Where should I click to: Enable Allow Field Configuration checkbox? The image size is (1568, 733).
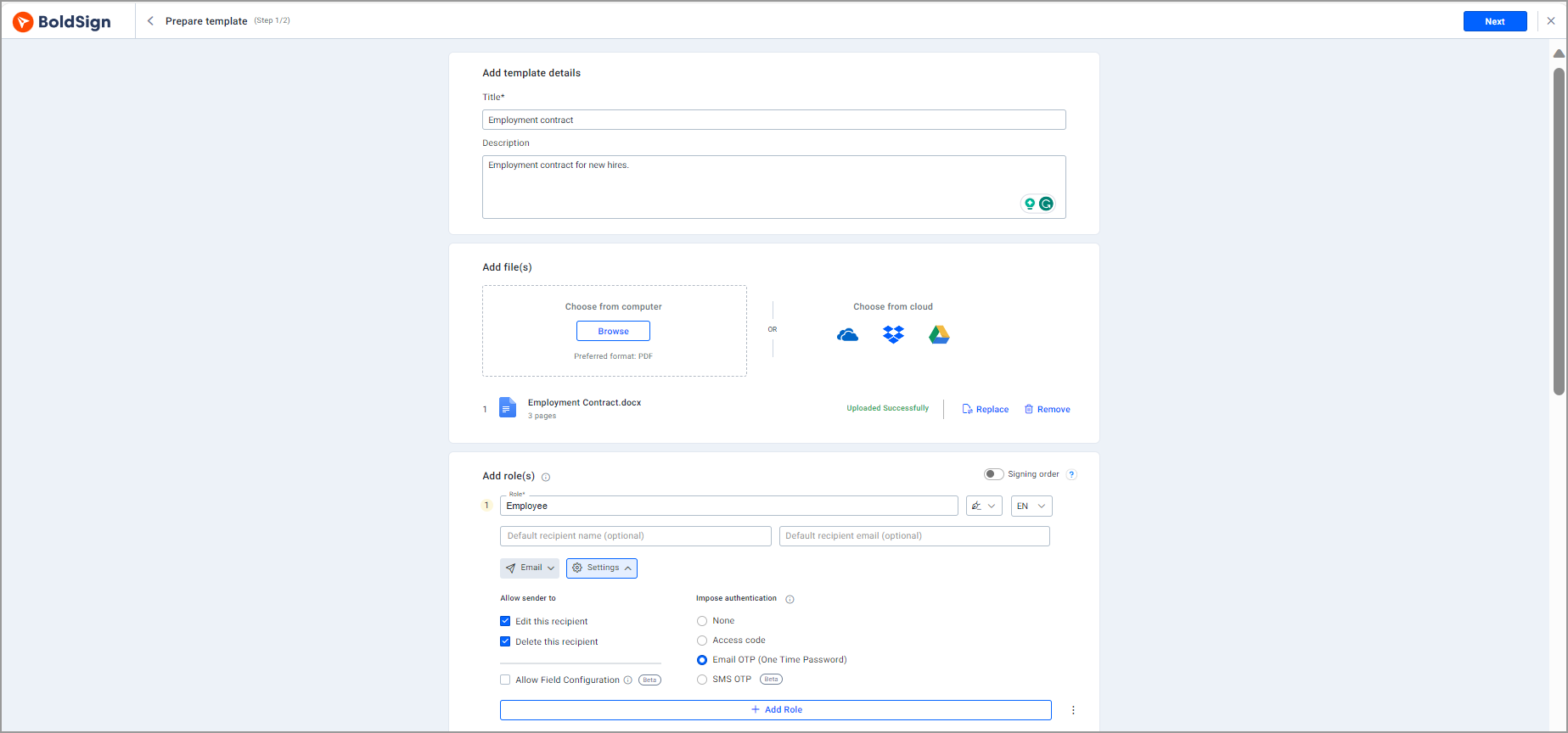click(x=505, y=680)
